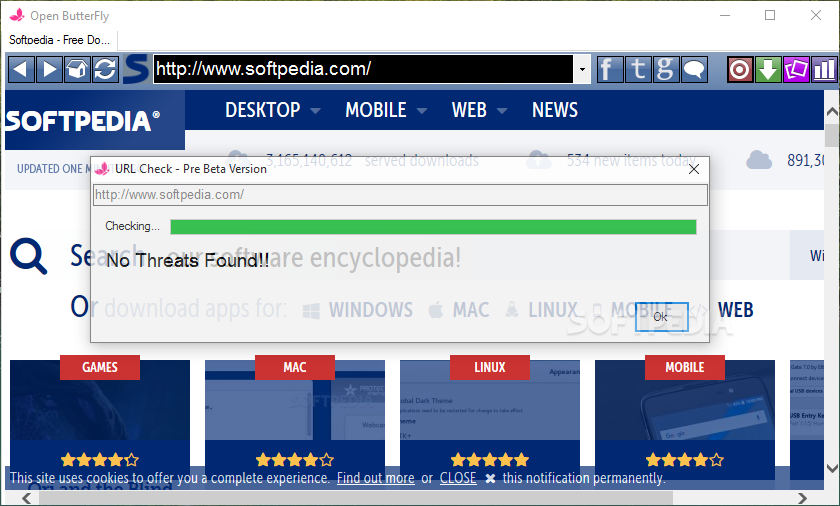The image size is (840, 506).
Task: Click the Softpedia S favicon in toolbar
Action: (x=136, y=69)
